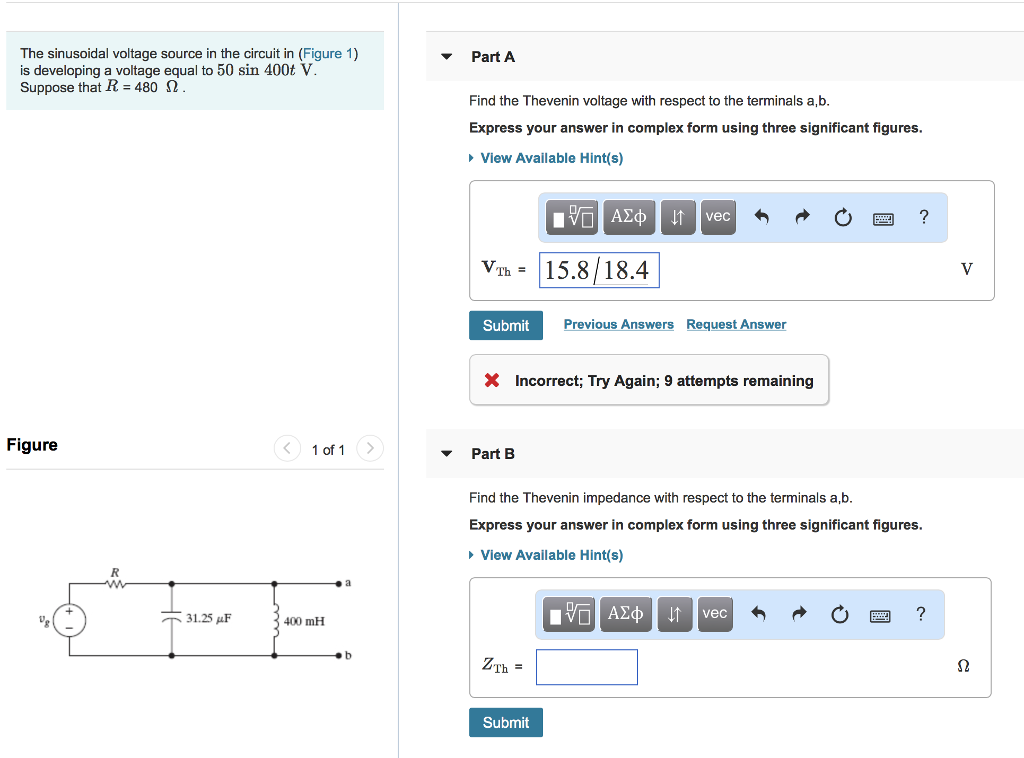Click the reset answer icon in Part A
This screenshot has width=1024, height=758.
pos(842,217)
